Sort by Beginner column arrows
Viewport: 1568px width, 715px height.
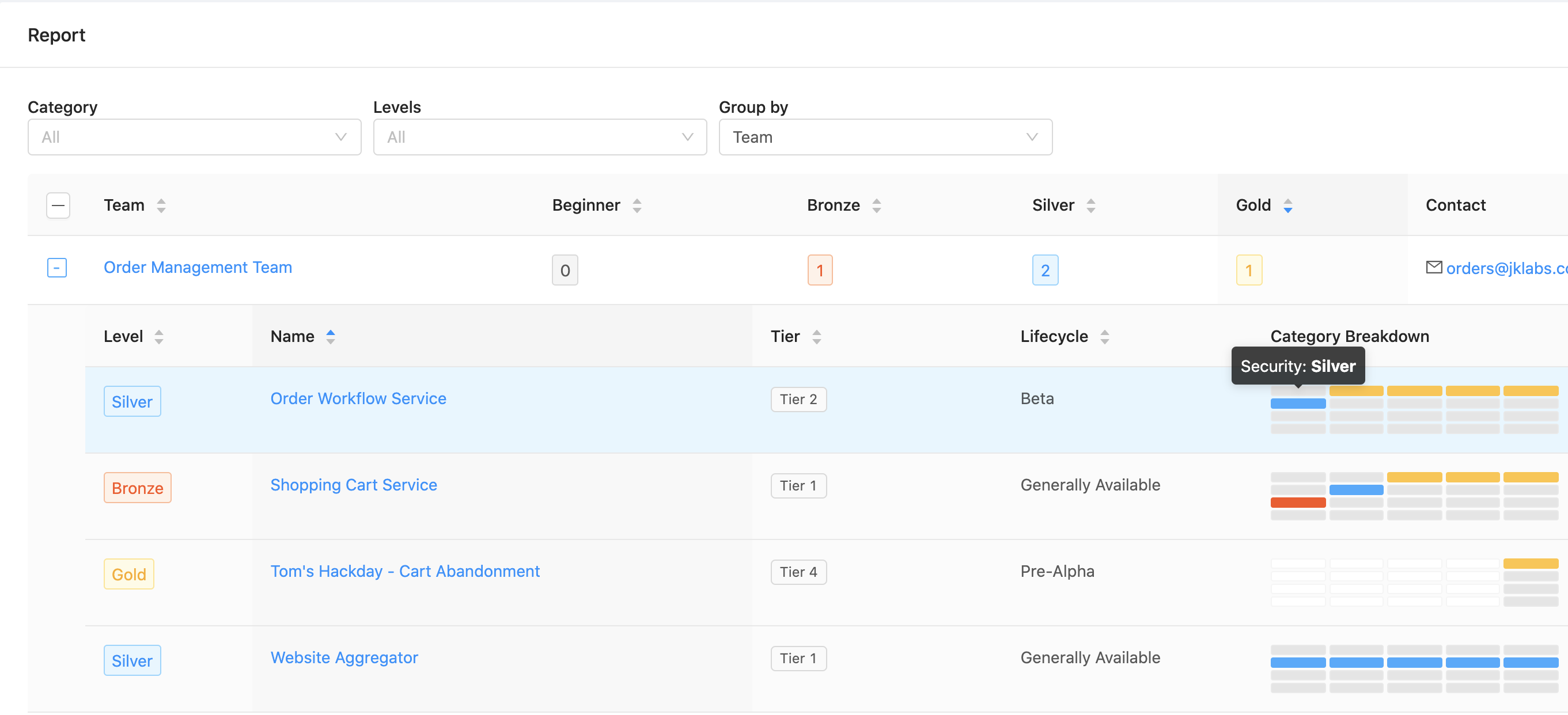[637, 206]
